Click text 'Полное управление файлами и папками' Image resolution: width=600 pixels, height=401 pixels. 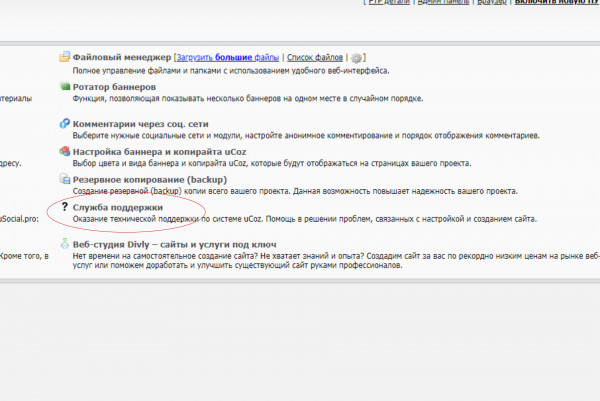point(147,71)
